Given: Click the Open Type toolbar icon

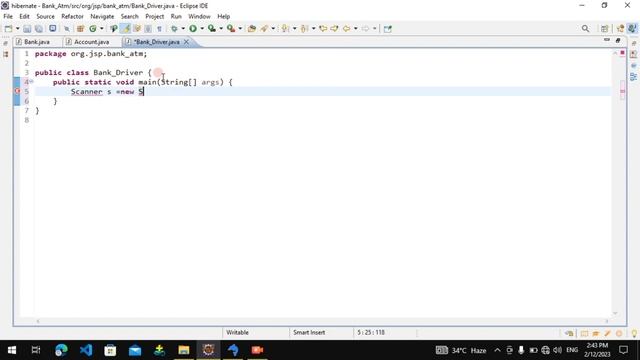Looking at the screenshot, I should [114, 29].
